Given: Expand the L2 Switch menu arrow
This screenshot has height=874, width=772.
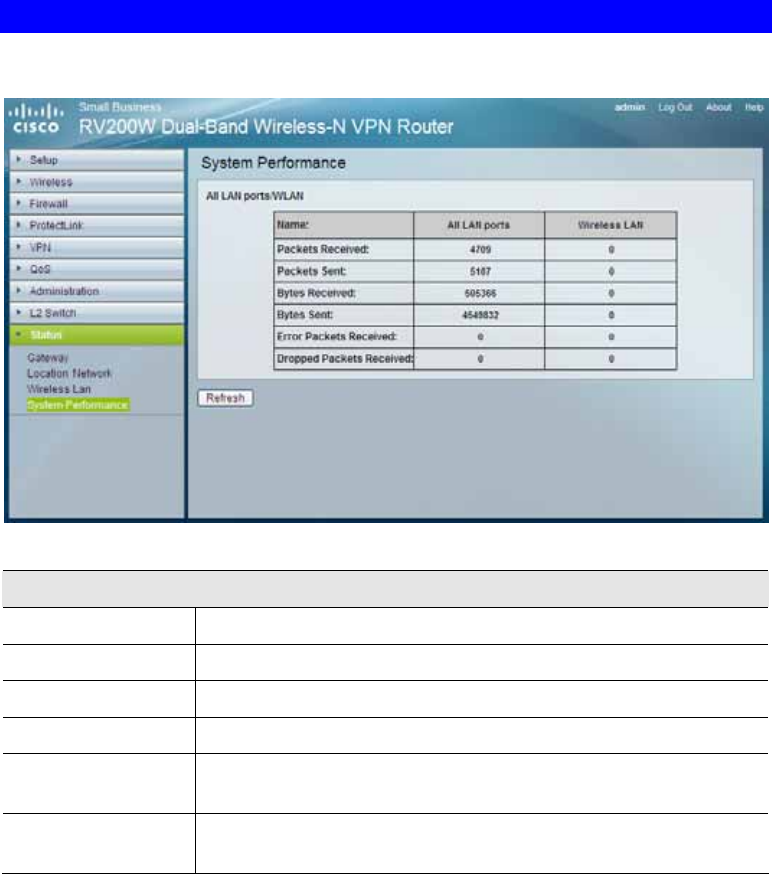Looking at the screenshot, I should 19,313.
